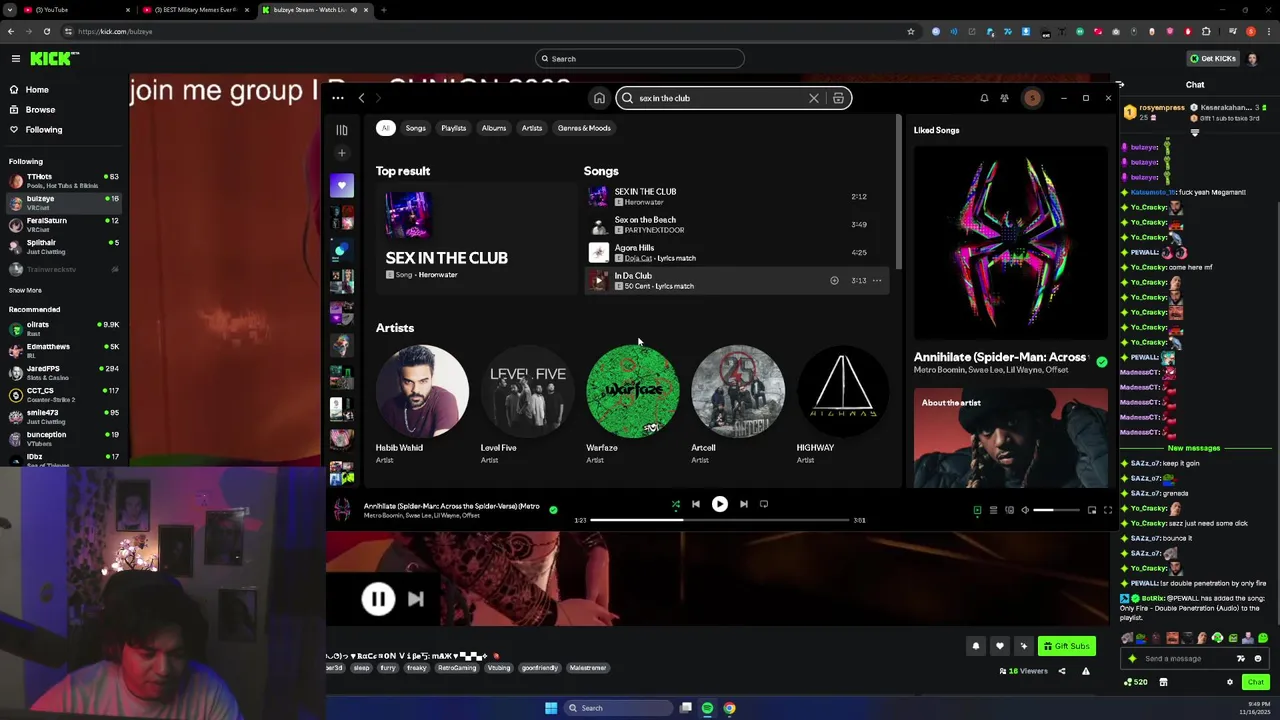Screen dimensions: 1280x720
Task: Seek within the Spotify progress bar
Action: tap(718, 520)
